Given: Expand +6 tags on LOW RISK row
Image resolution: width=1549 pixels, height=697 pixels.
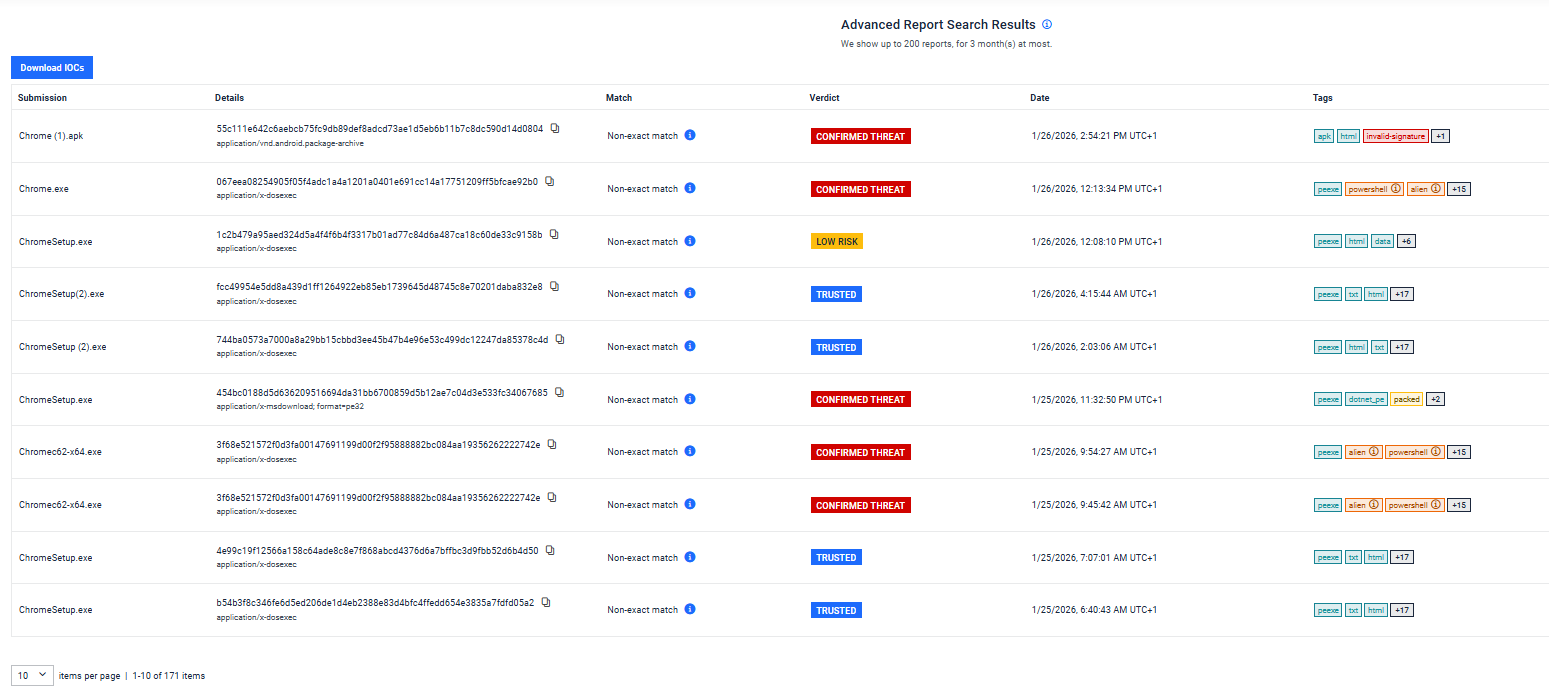Looking at the screenshot, I should pos(1407,241).
